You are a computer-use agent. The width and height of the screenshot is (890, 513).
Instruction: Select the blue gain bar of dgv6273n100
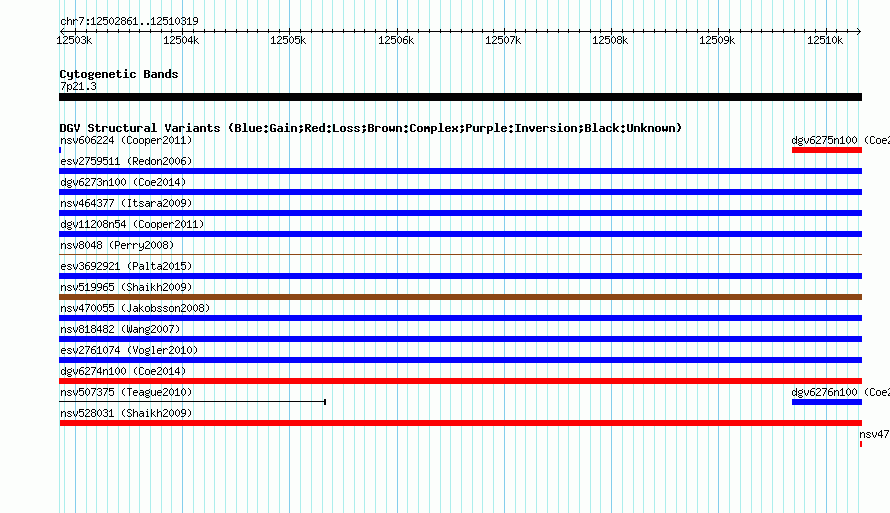[460, 192]
